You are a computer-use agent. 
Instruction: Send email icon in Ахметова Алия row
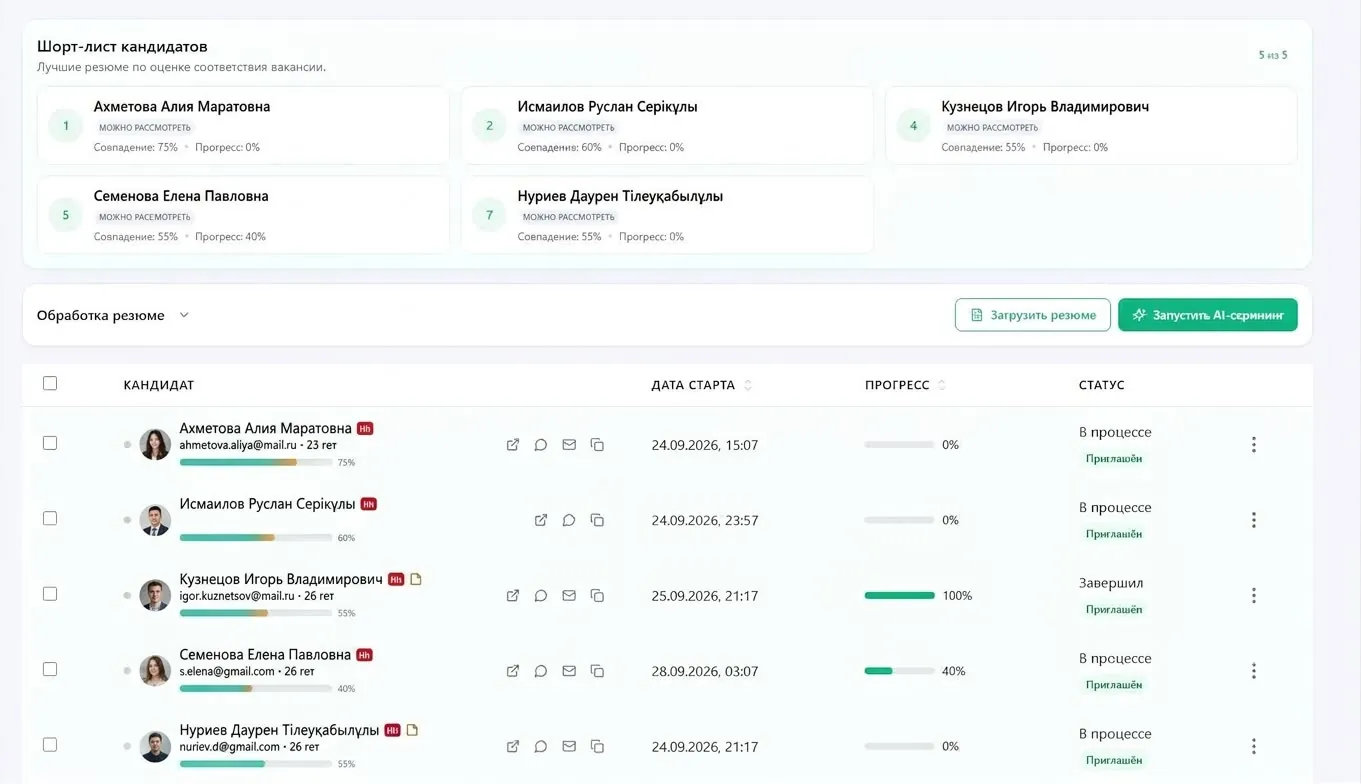tap(569, 445)
